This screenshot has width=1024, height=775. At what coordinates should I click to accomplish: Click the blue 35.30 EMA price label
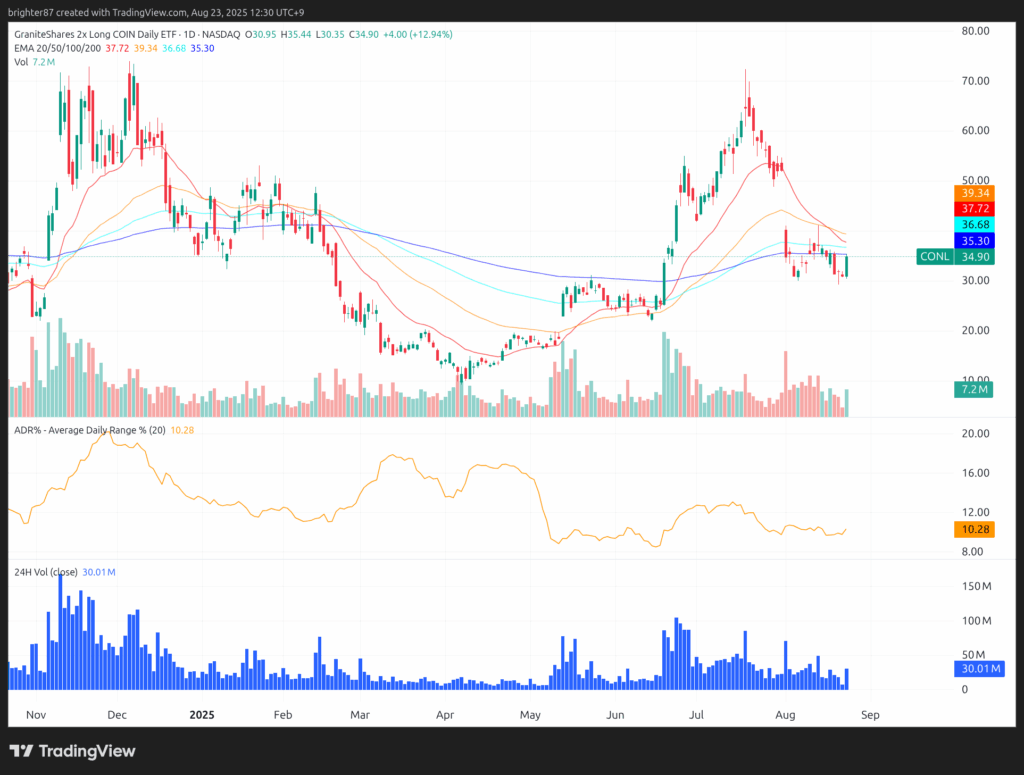974,241
